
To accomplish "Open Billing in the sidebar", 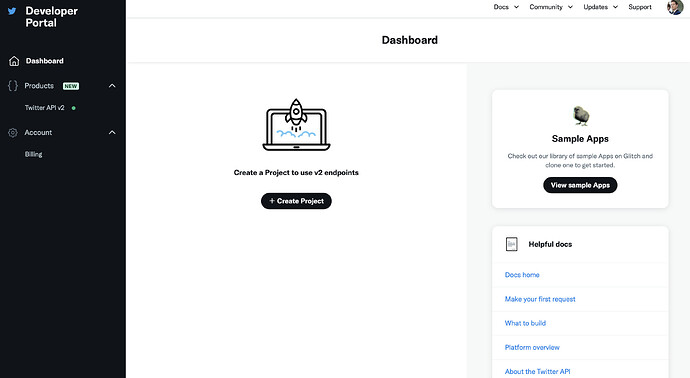I will point(33,154).
